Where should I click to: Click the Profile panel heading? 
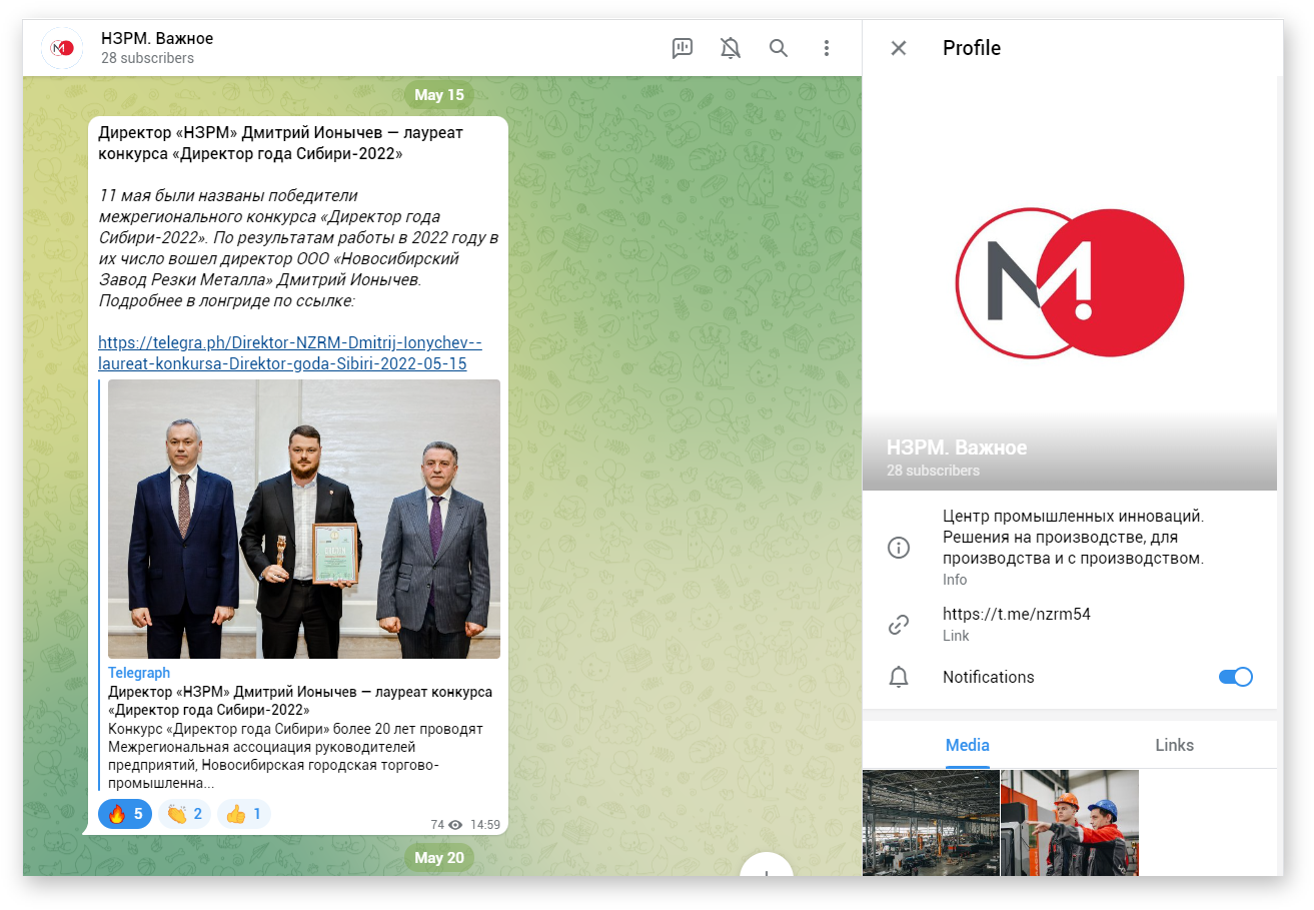(x=971, y=48)
